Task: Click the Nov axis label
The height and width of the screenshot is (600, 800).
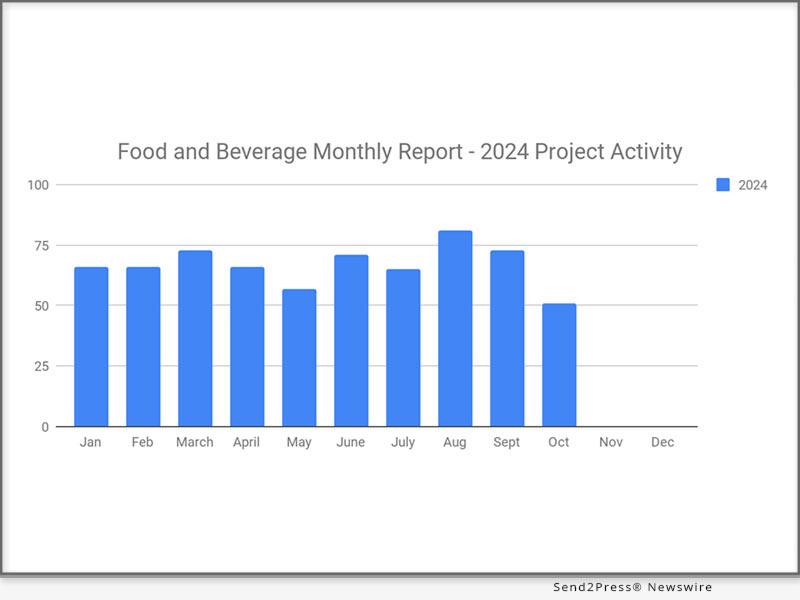Action: (x=611, y=442)
